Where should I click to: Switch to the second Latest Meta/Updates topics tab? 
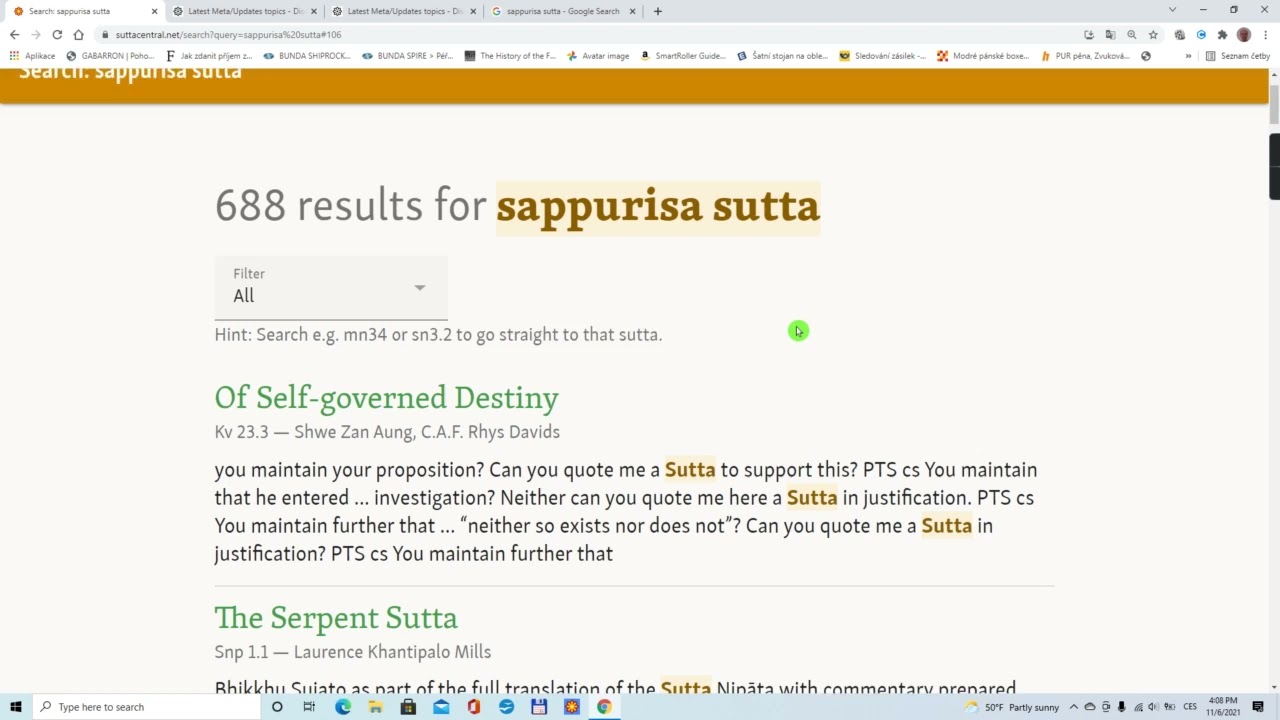[404, 11]
